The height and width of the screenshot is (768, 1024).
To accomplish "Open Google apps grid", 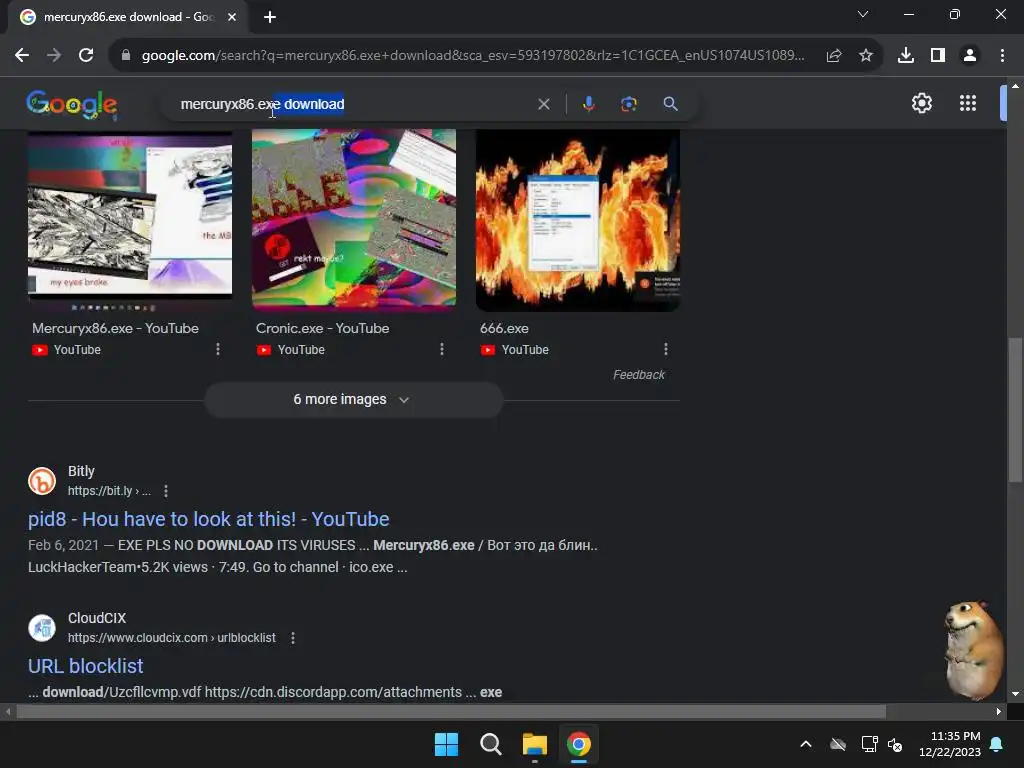I will coord(968,103).
